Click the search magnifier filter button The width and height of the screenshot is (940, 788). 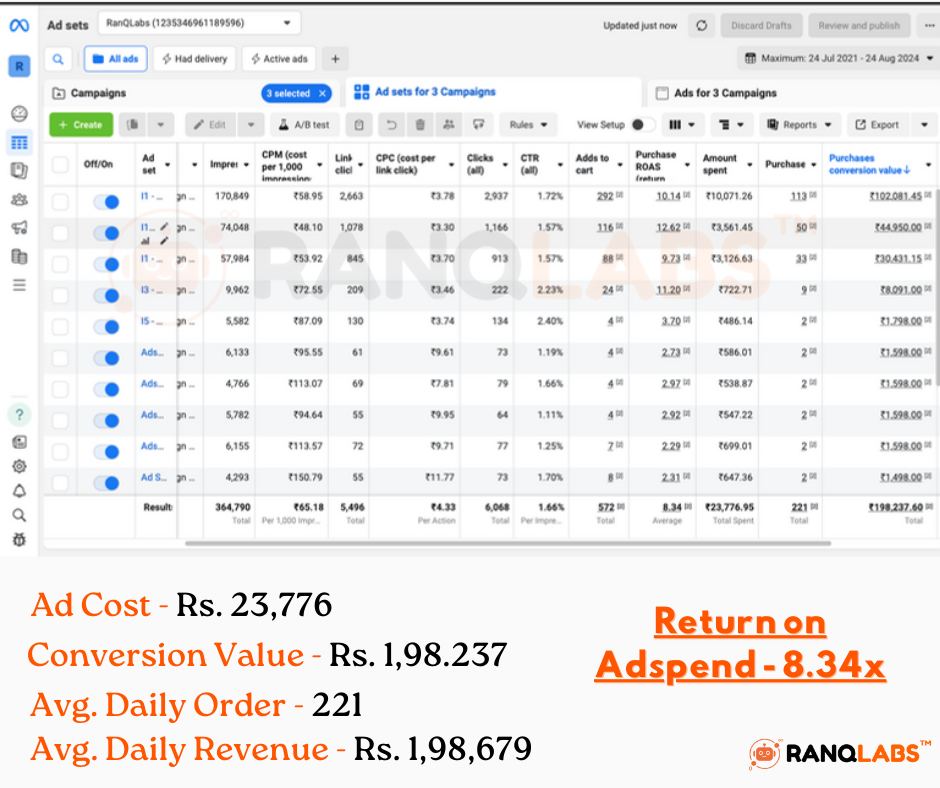[x=58, y=59]
